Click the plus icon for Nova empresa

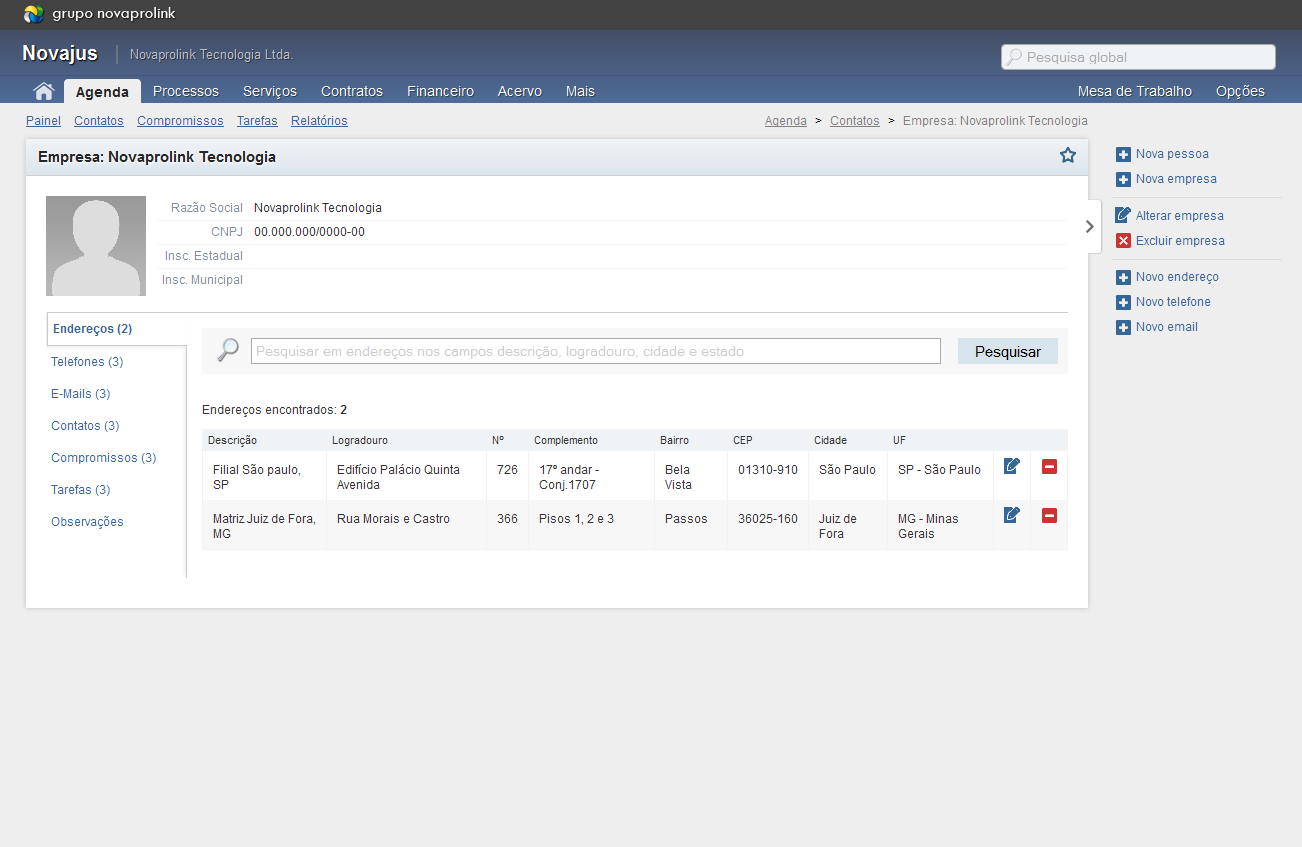click(1123, 179)
